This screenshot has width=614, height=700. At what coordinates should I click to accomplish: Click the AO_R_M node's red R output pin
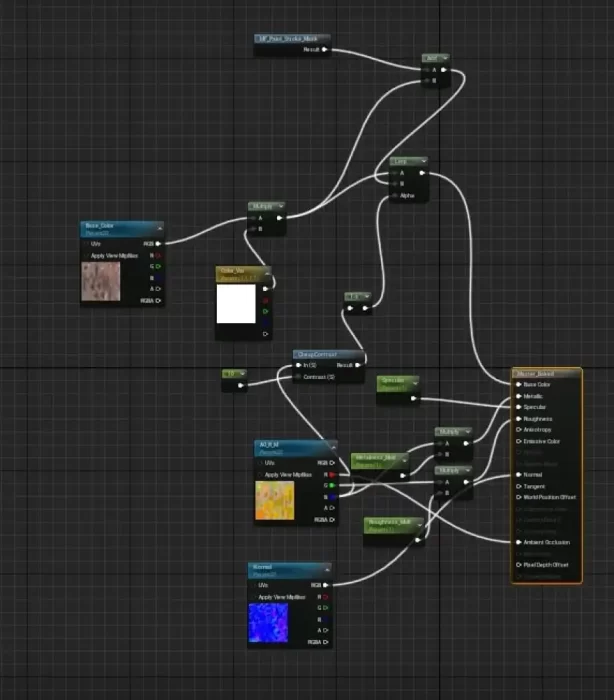pos(332,474)
